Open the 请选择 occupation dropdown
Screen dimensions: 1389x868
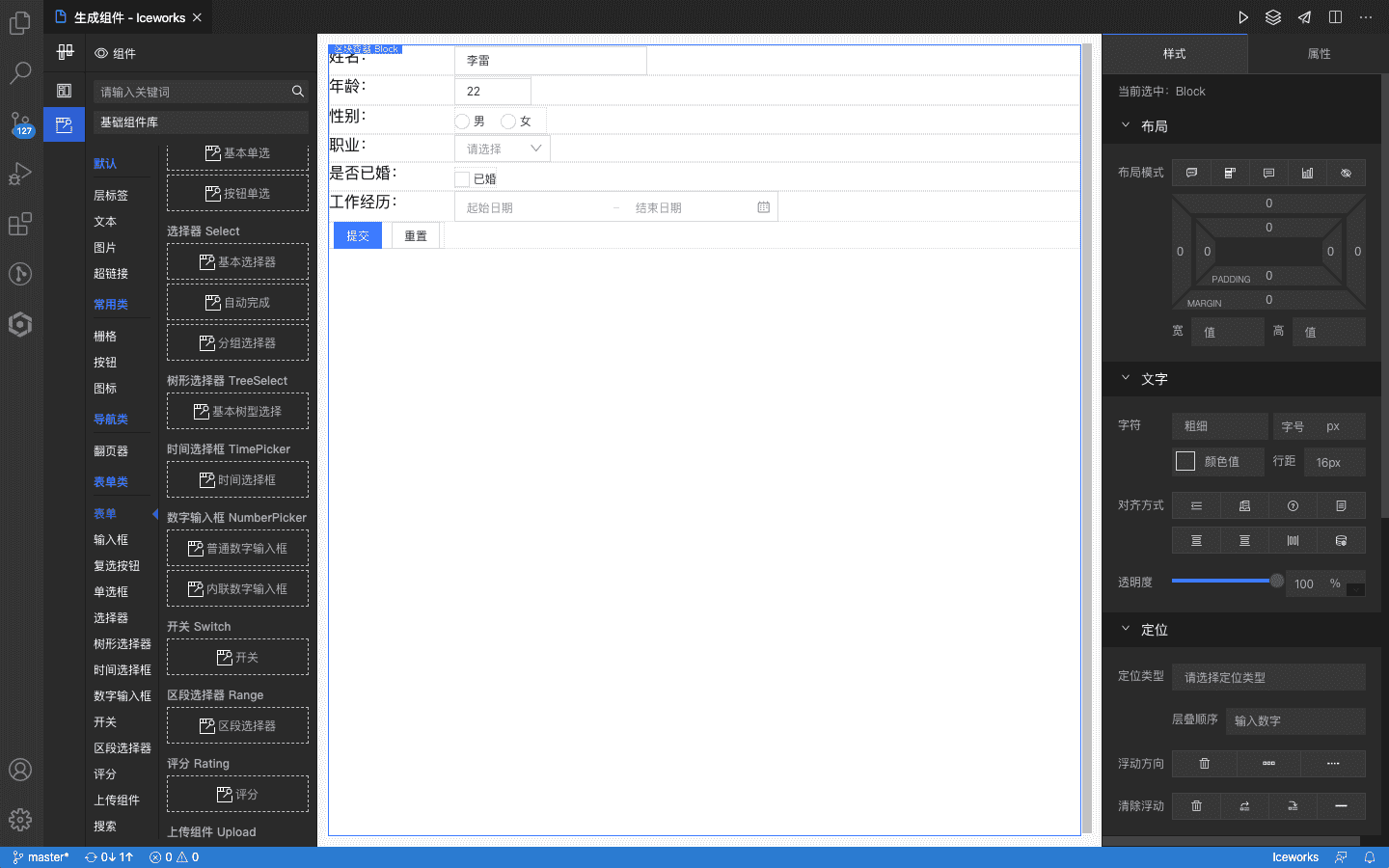coord(502,149)
